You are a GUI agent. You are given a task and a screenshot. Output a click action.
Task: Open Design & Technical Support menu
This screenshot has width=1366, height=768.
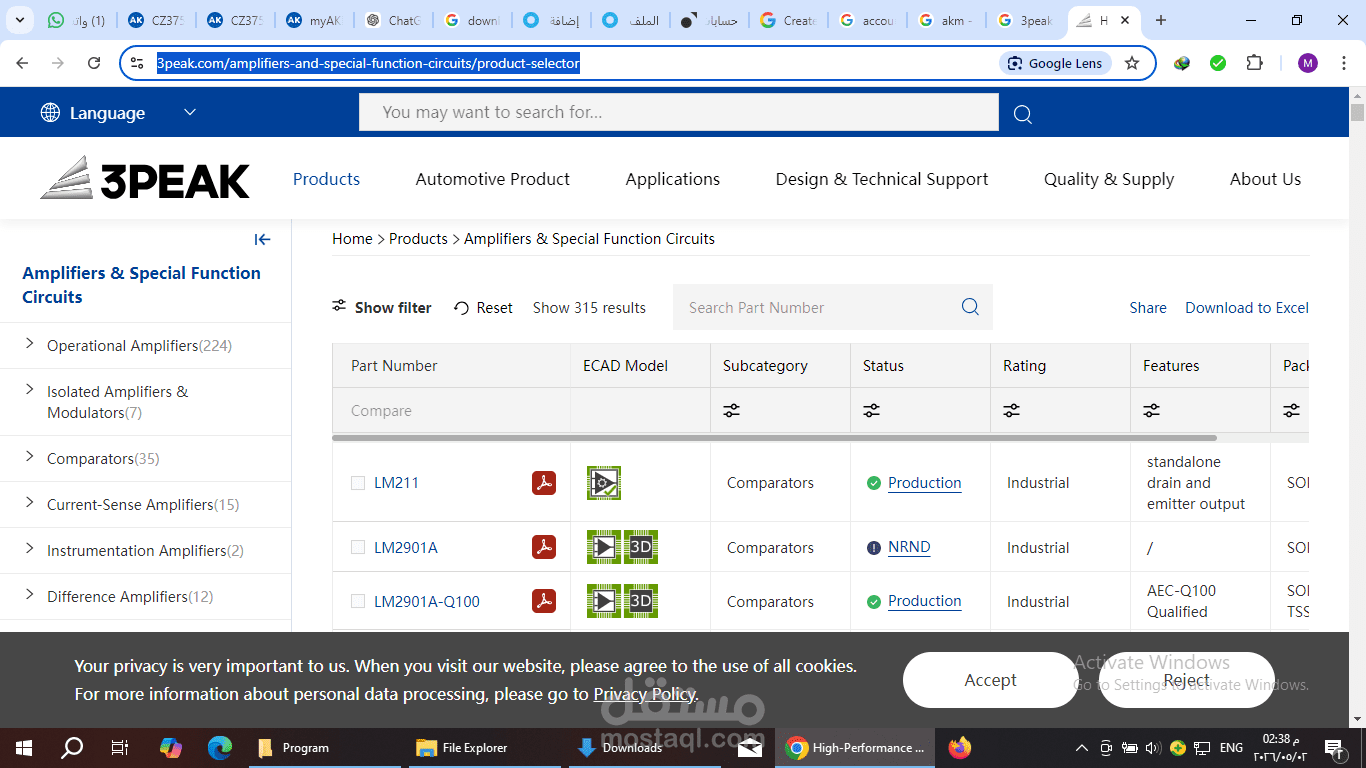pyautogui.click(x=882, y=179)
